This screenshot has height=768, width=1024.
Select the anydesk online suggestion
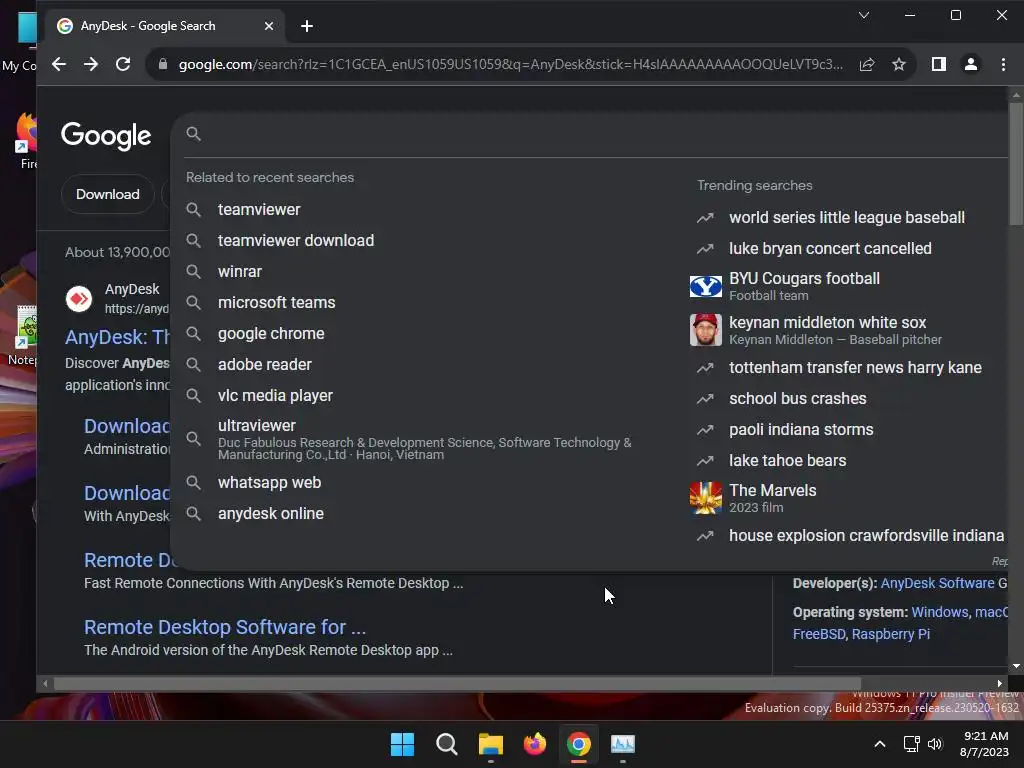pyautogui.click(x=270, y=513)
